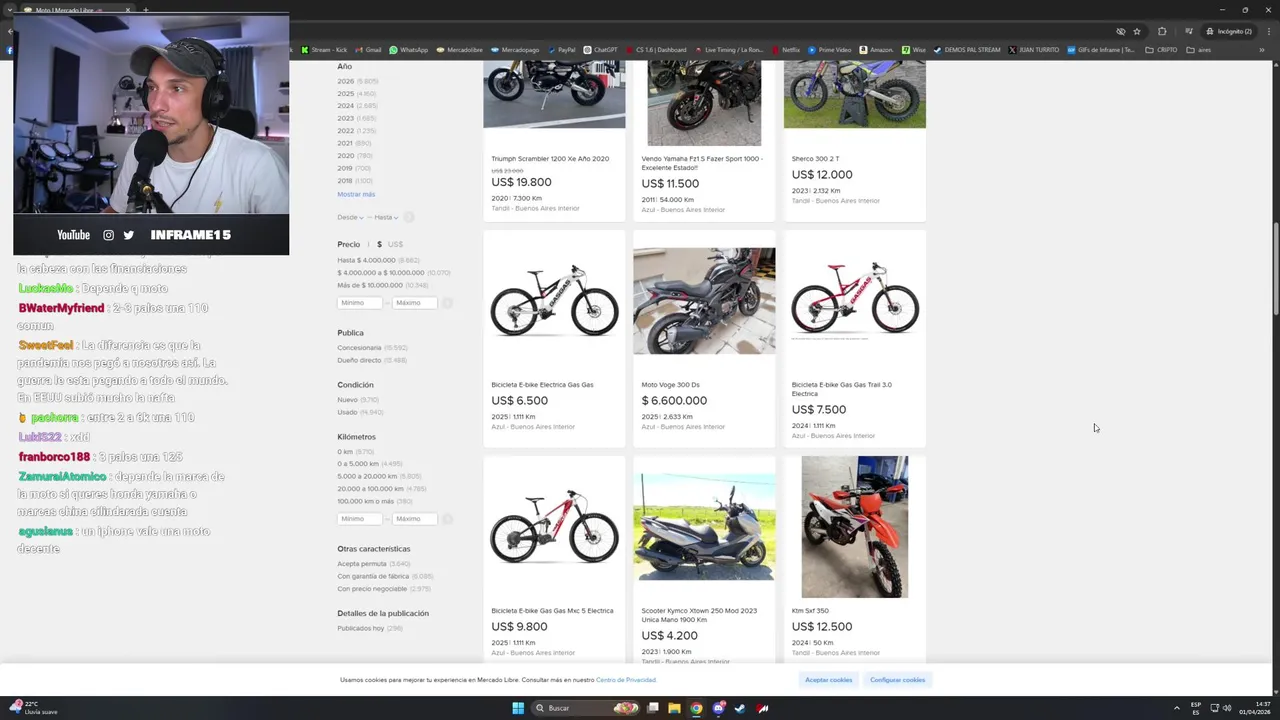Open the aires bookmarks folder
The height and width of the screenshot is (720, 1280).
1198,50
